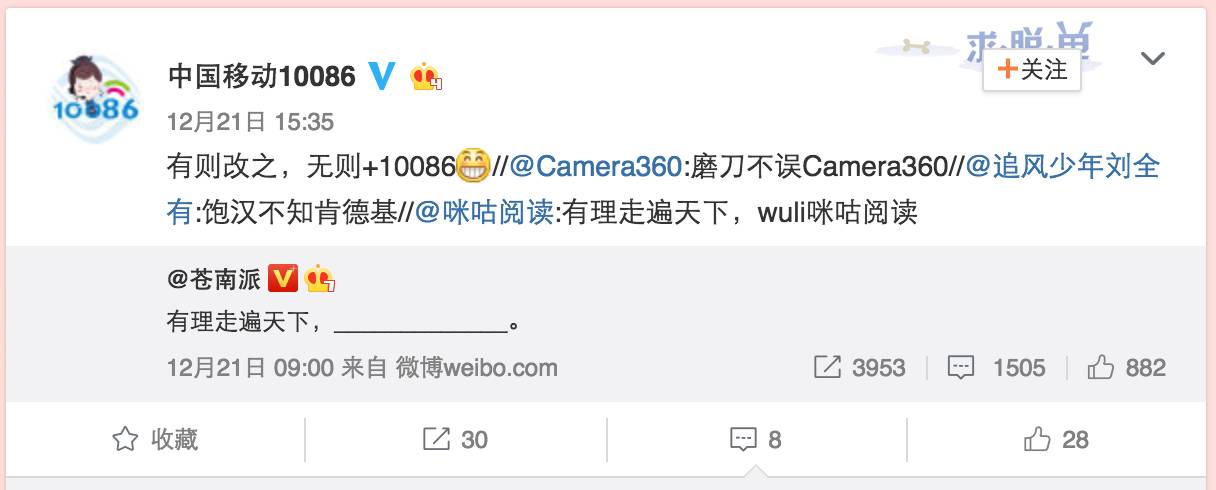Open the comments tab showing 8

pos(756,439)
